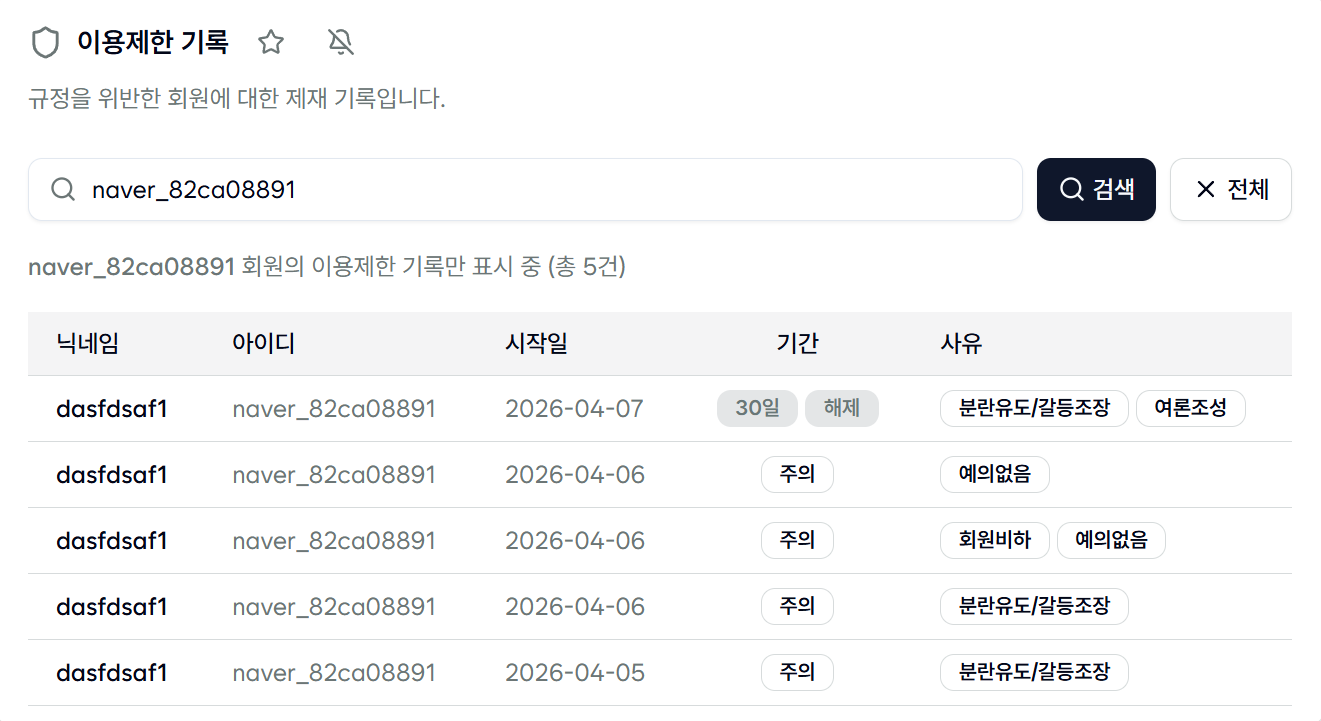Click the 이용제한 기록 page title
Viewport: 1321px width, 721px height.
pos(153,42)
